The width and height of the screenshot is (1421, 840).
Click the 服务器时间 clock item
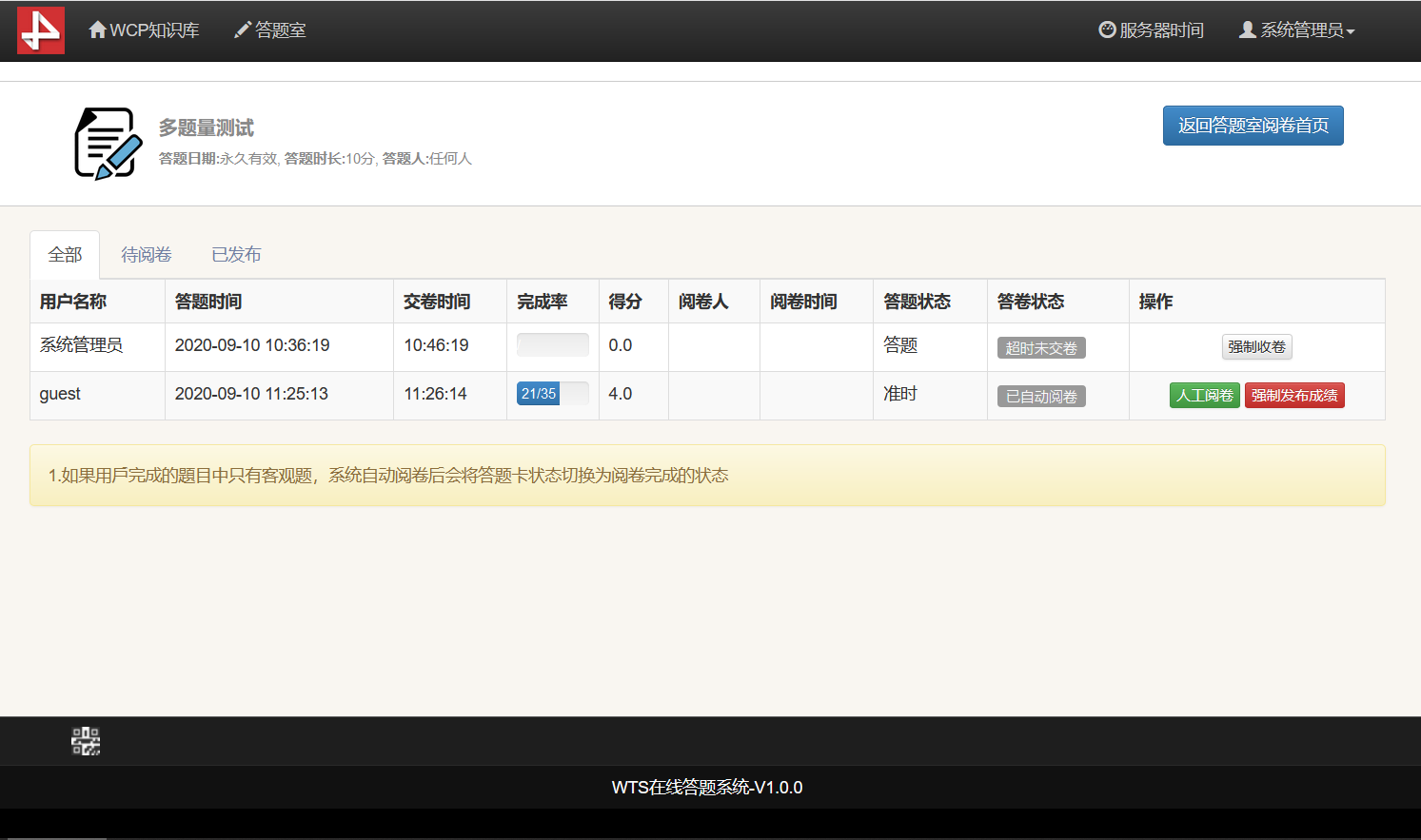click(x=1151, y=30)
